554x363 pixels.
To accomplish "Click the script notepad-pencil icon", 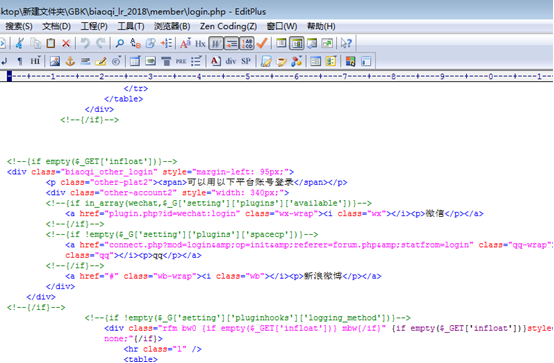I will tap(266, 61).
